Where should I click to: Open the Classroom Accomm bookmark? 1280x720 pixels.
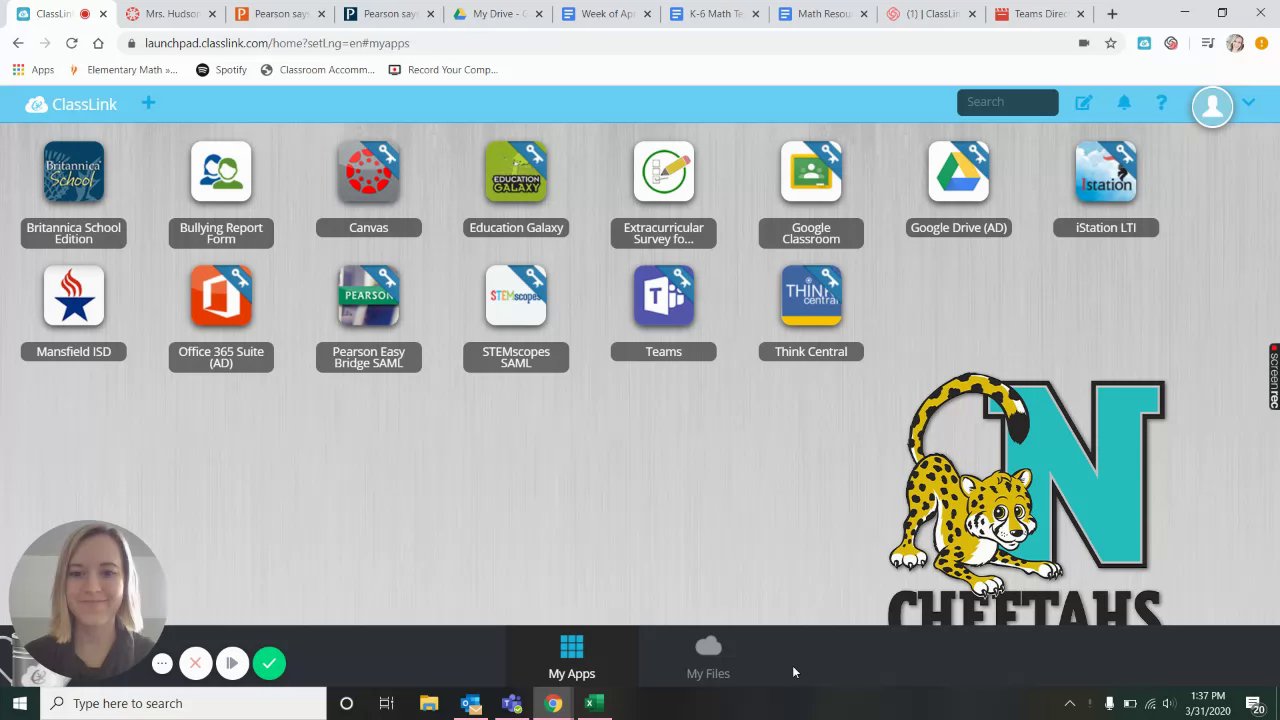(317, 70)
